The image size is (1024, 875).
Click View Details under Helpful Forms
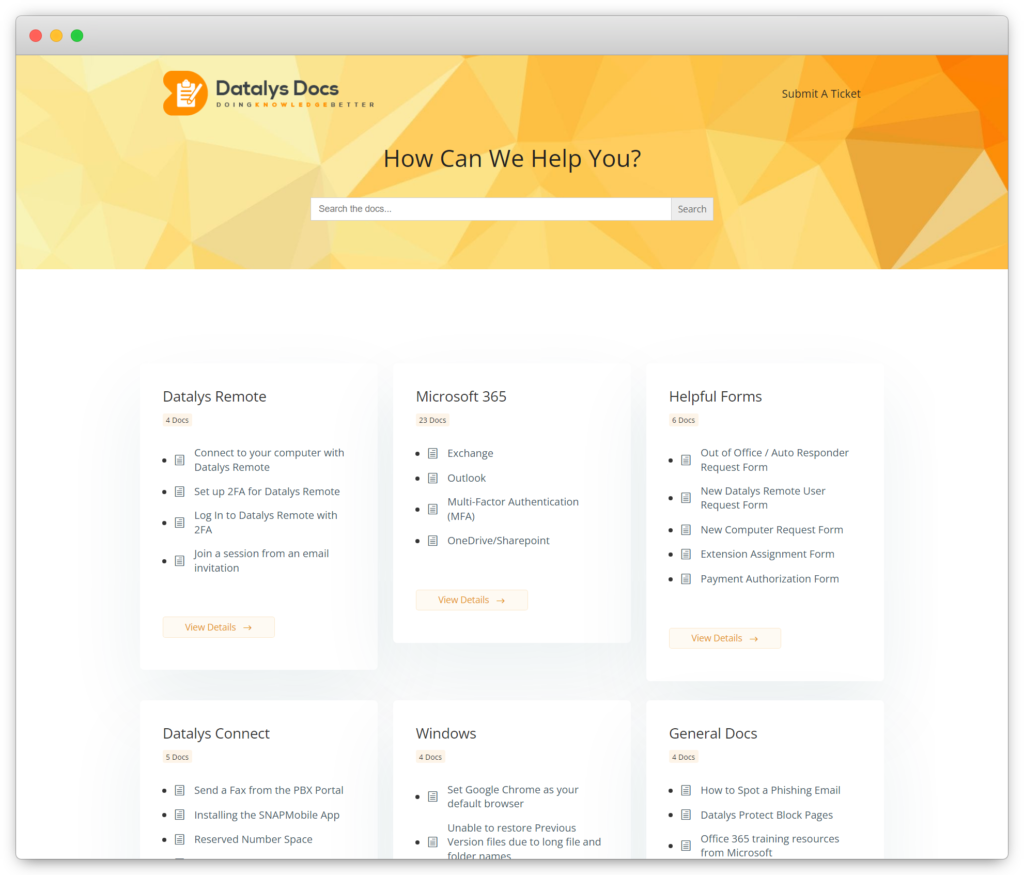pyautogui.click(x=724, y=637)
